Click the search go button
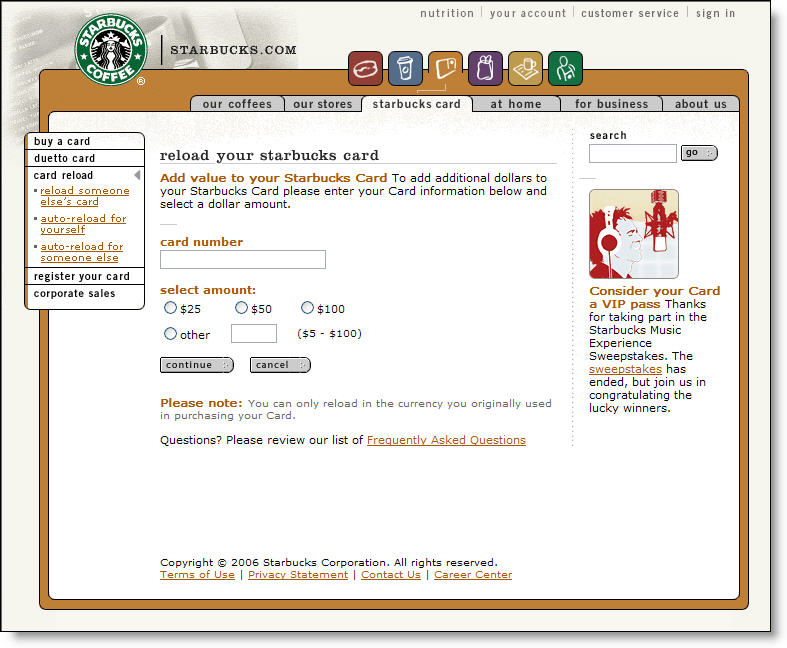The width and height of the screenshot is (787, 648). (x=699, y=153)
